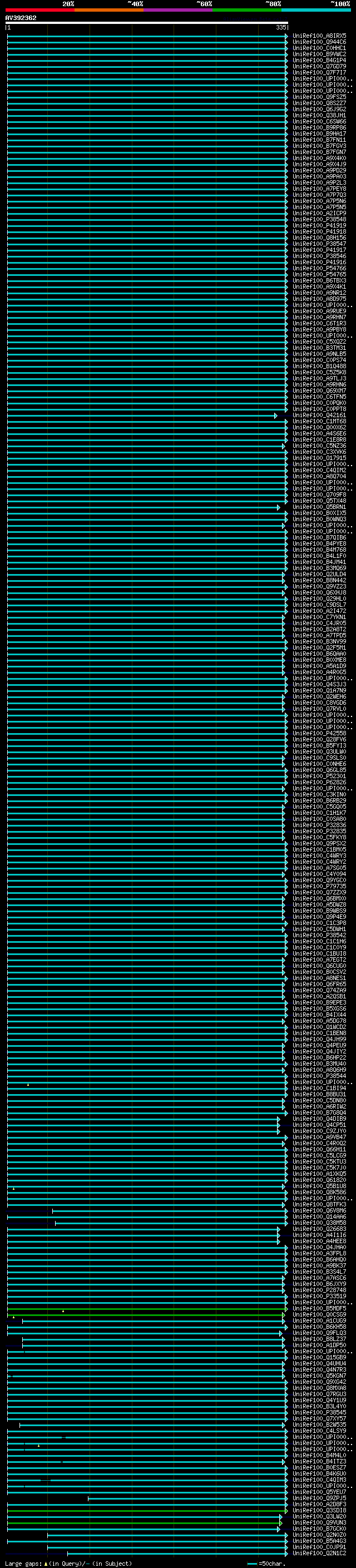Click label UniRef100_B4M4L0
Screen dimensions: 356x1568
[319, 1456]
